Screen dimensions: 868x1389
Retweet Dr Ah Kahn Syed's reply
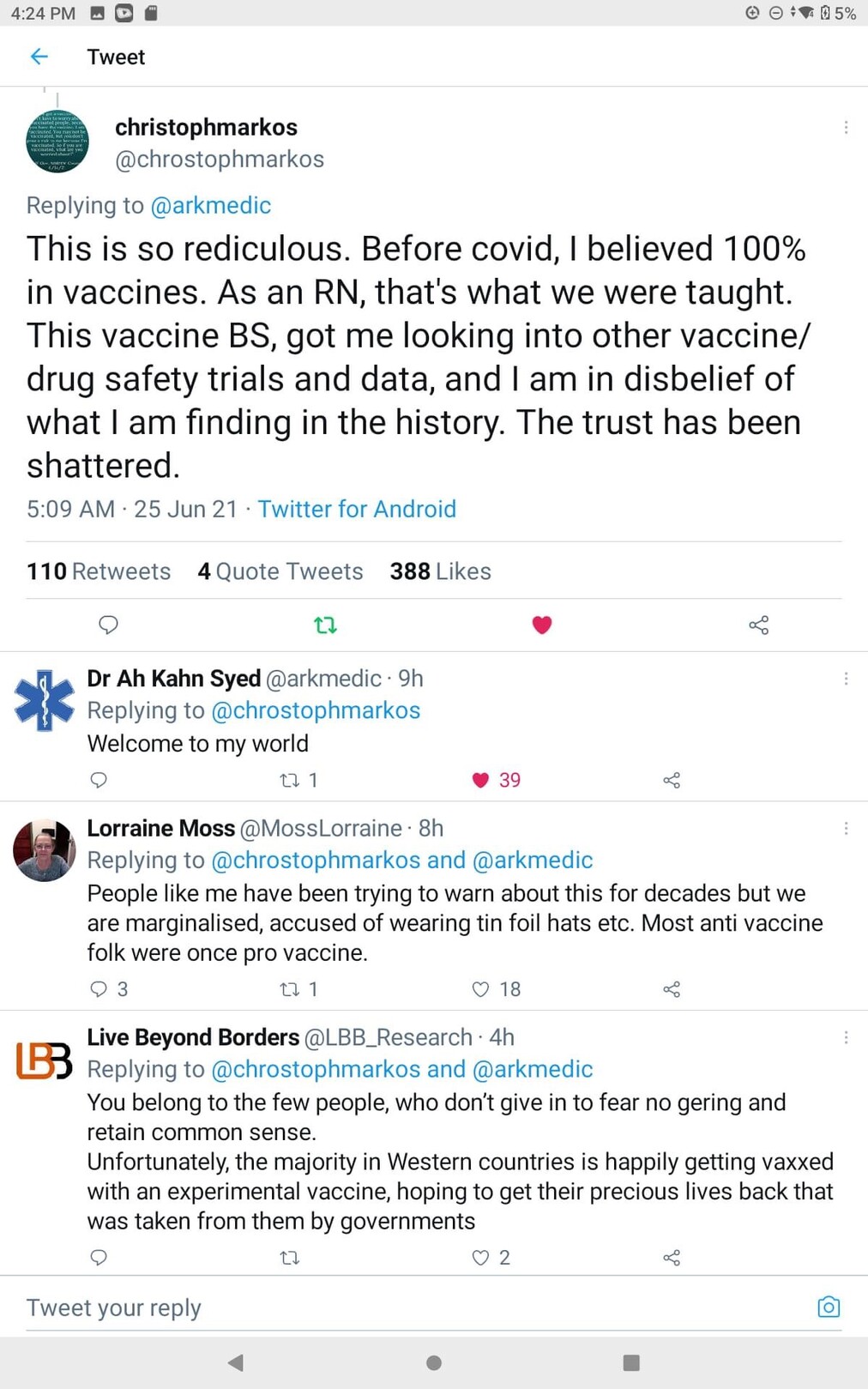tap(290, 780)
